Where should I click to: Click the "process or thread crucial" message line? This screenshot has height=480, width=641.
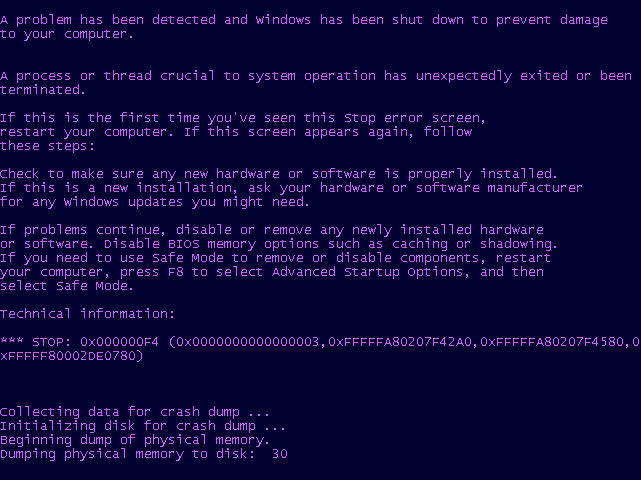pyautogui.click(x=316, y=76)
